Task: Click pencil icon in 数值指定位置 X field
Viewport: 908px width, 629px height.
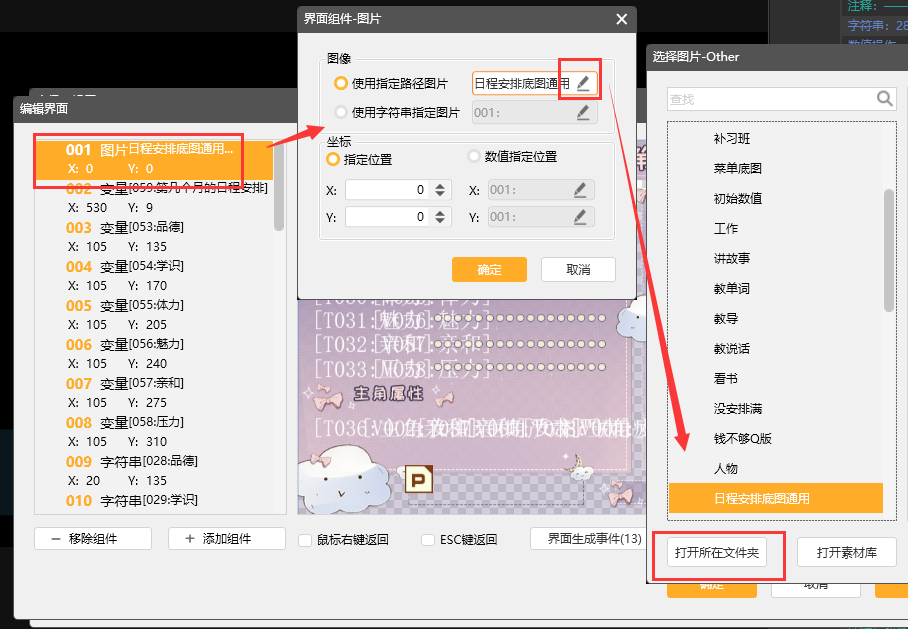Action: click(x=580, y=190)
